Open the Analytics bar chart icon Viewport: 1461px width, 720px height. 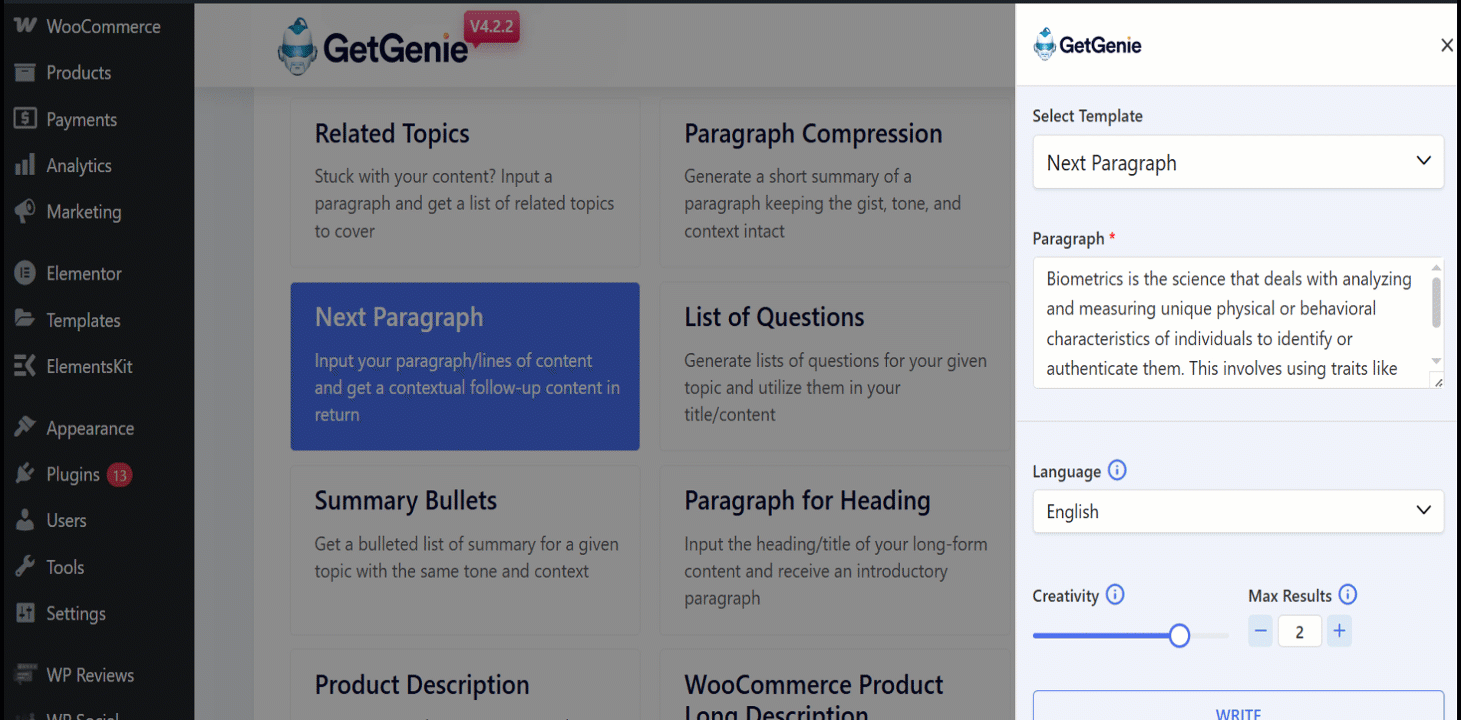tap(26, 166)
